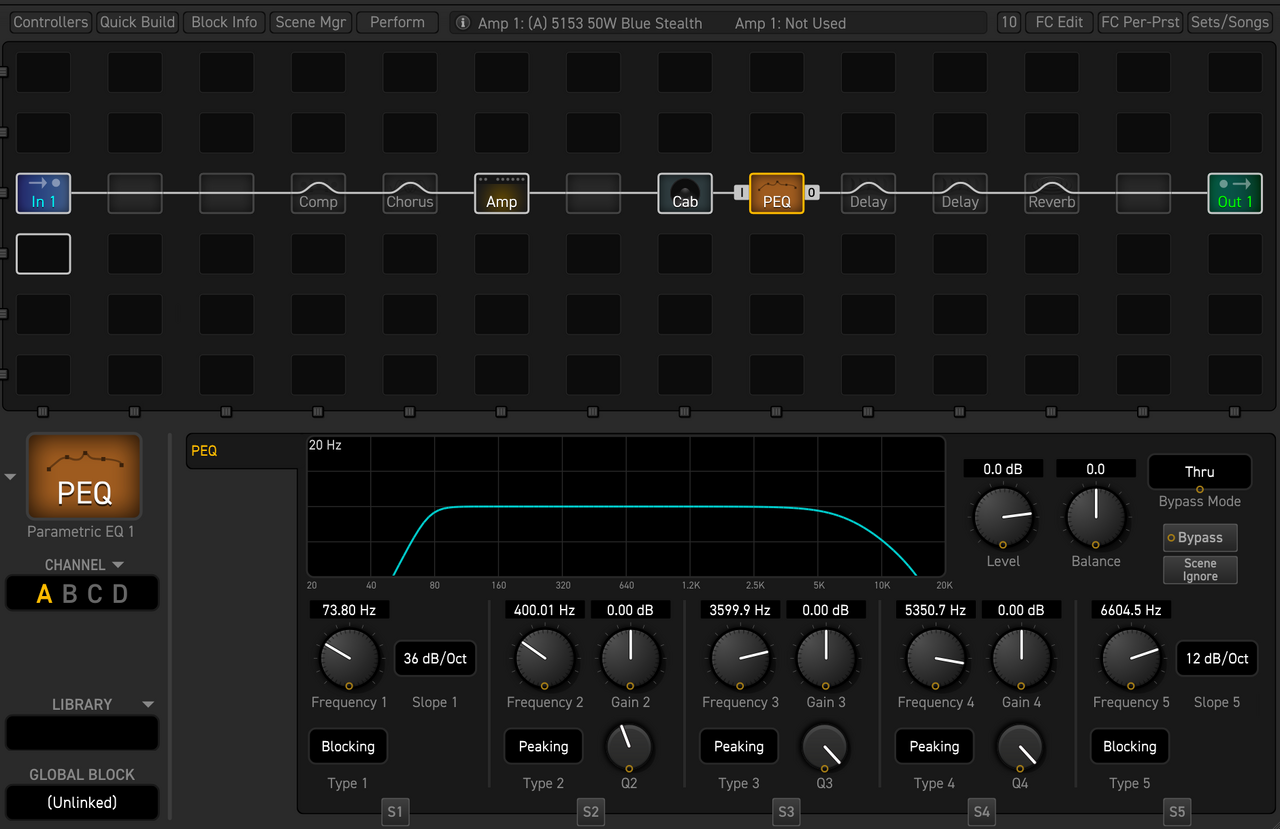Click the PEQ output 0 marker
Screen dimensions: 1280x829
[x=812, y=192]
